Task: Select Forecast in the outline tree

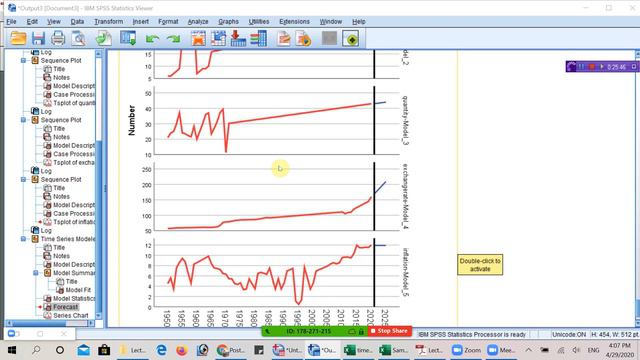Action: tap(65, 307)
